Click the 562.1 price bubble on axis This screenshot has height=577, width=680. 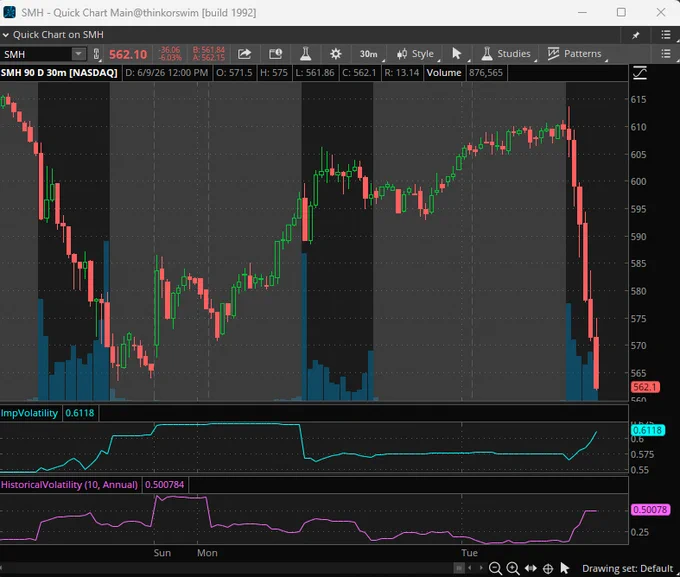click(645, 387)
